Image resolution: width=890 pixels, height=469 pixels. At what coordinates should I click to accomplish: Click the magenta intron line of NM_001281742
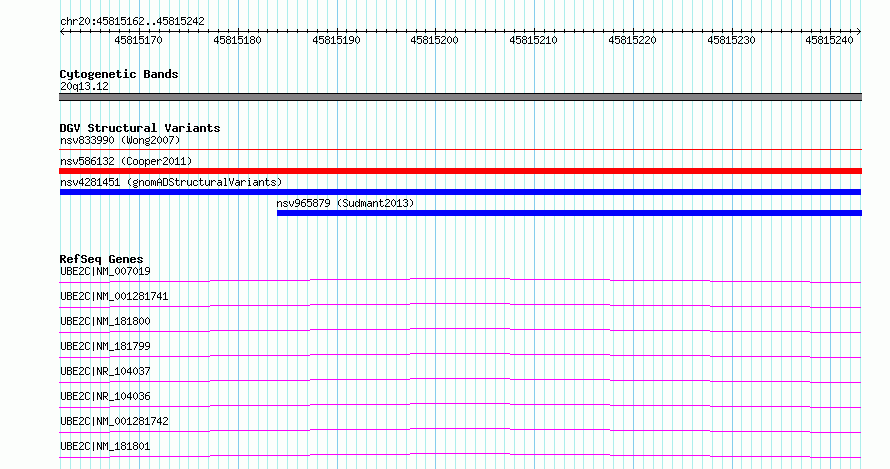(x=460, y=429)
